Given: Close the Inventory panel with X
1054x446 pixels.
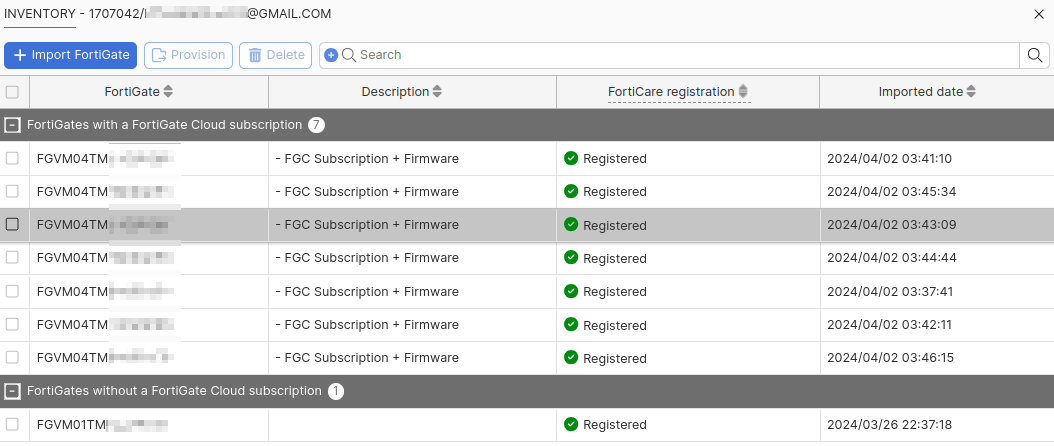Looking at the screenshot, I should click(x=1039, y=14).
